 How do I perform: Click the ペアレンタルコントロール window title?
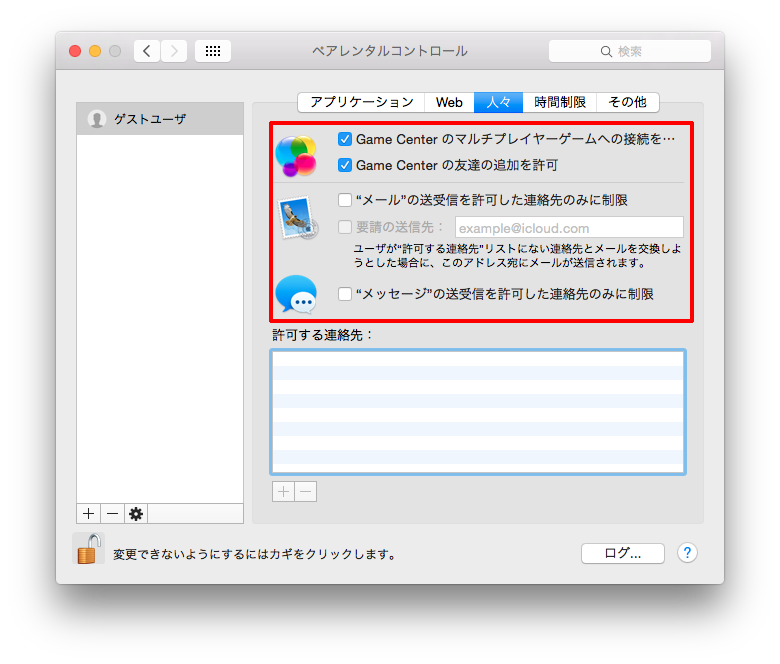390,51
